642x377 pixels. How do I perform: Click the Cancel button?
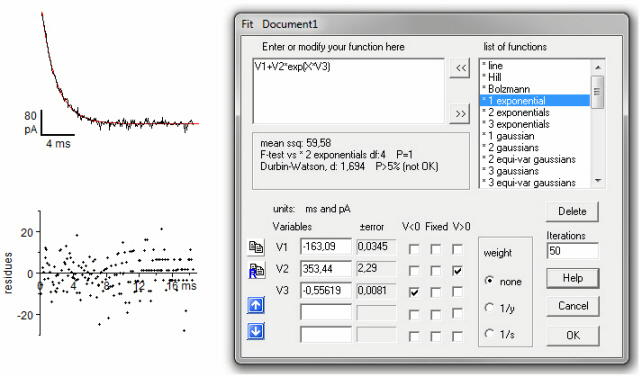point(572,306)
